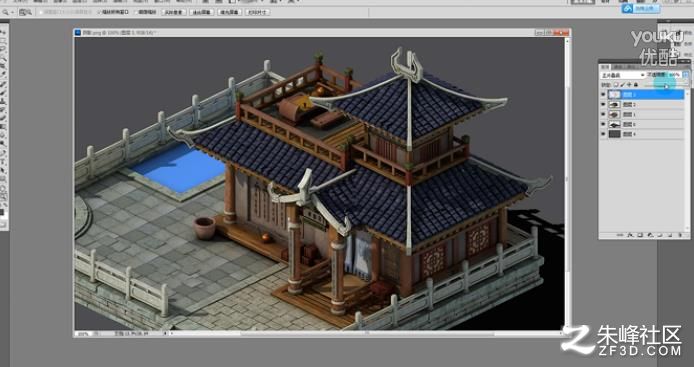Click the 填充屏幕 fill screen button
The image size is (694, 367).
click(229, 12)
